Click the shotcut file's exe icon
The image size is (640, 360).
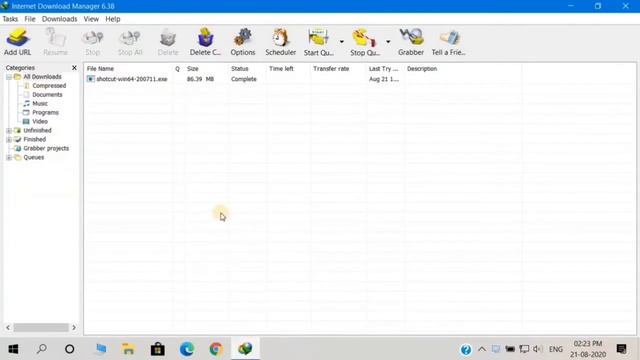coord(91,79)
